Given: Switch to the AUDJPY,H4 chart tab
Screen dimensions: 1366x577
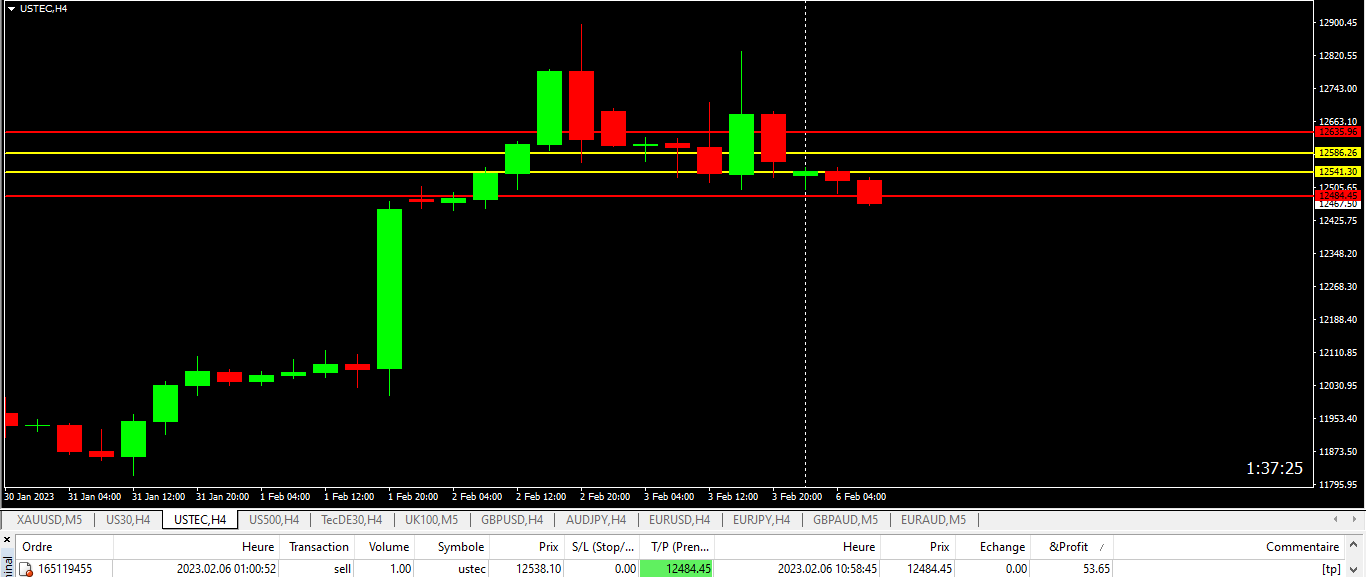Looking at the screenshot, I should pos(596,520).
